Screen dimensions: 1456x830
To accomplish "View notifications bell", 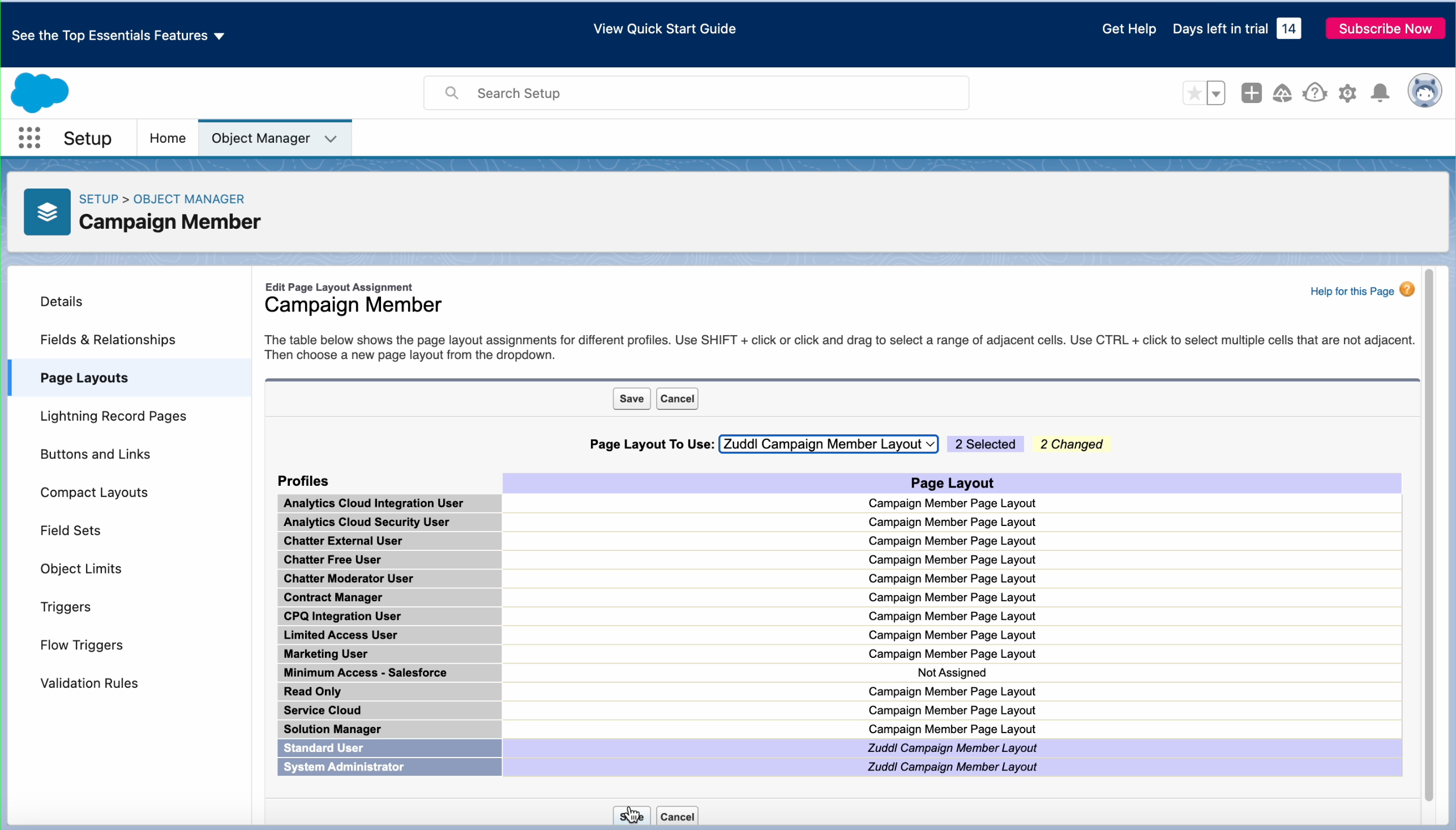I will coord(1380,93).
